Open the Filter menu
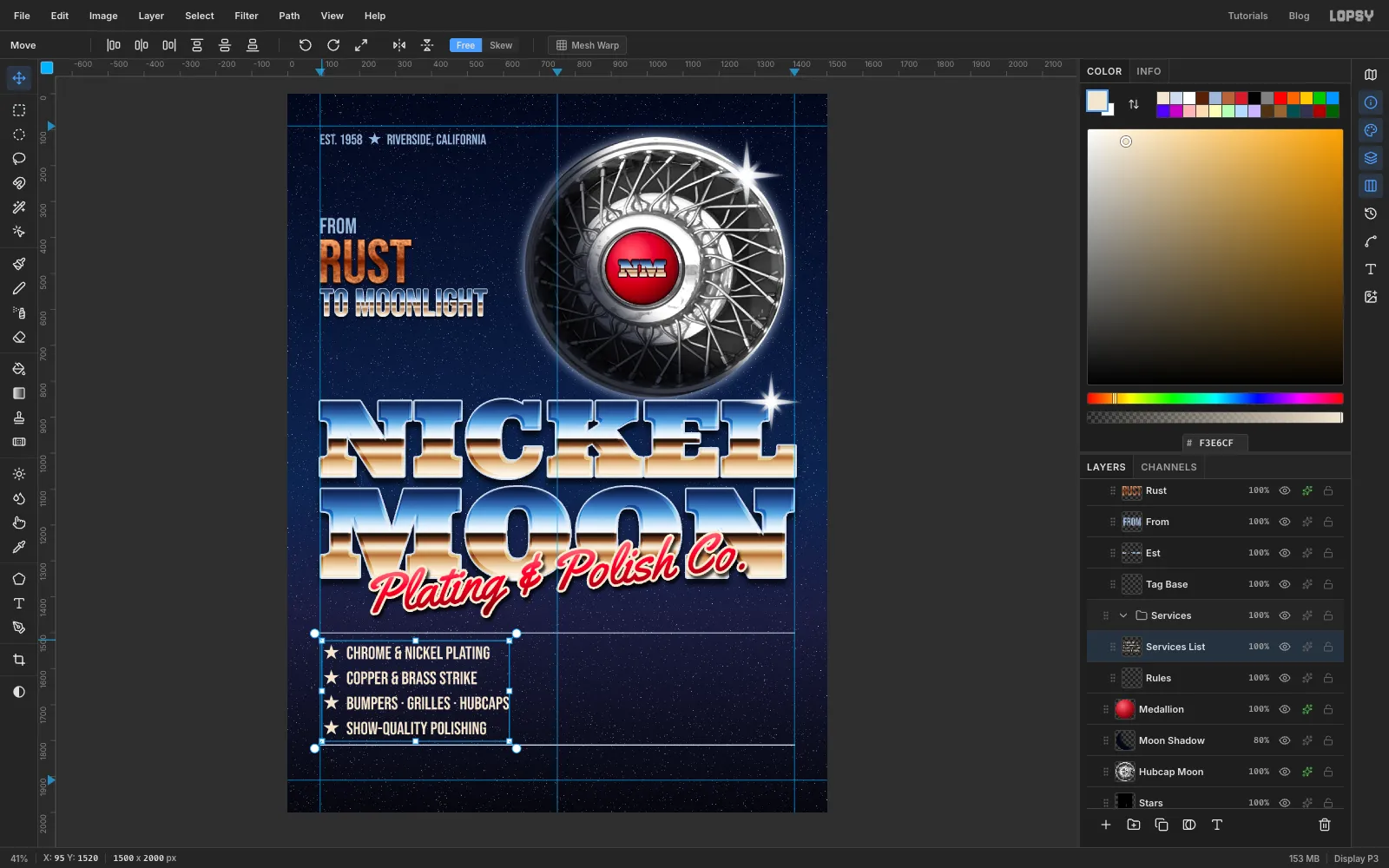 (247, 16)
